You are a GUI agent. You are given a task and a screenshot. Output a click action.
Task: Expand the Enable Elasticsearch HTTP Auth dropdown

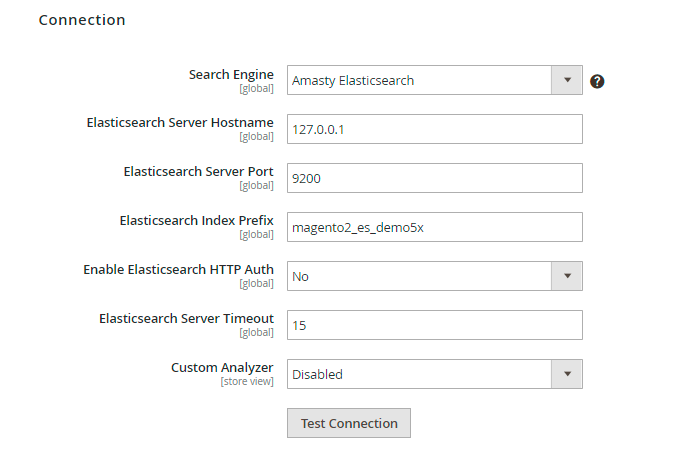click(434, 276)
